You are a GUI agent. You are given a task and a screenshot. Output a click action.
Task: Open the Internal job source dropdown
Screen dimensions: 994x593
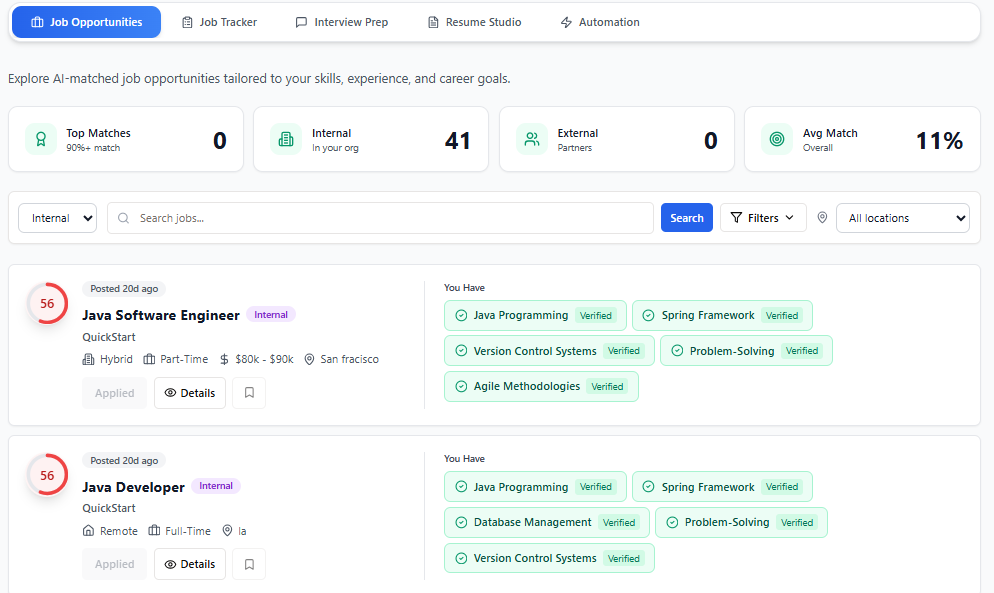pos(58,218)
